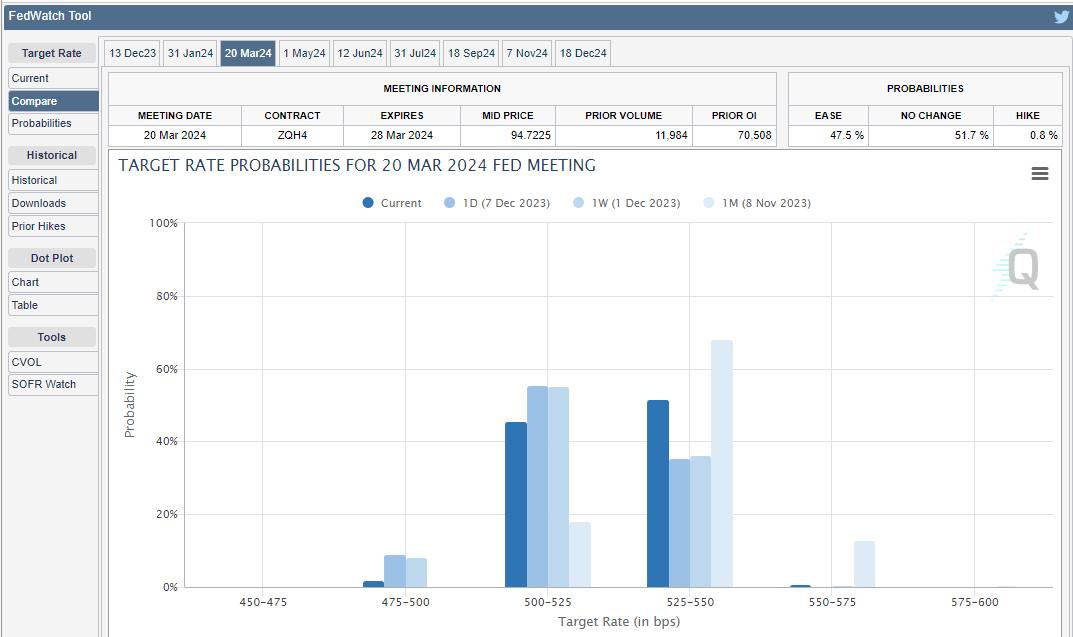Select the 18 Dec24 meeting tab
The height and width of the screenshot is (637, 1073).
[x=583, y=53]
